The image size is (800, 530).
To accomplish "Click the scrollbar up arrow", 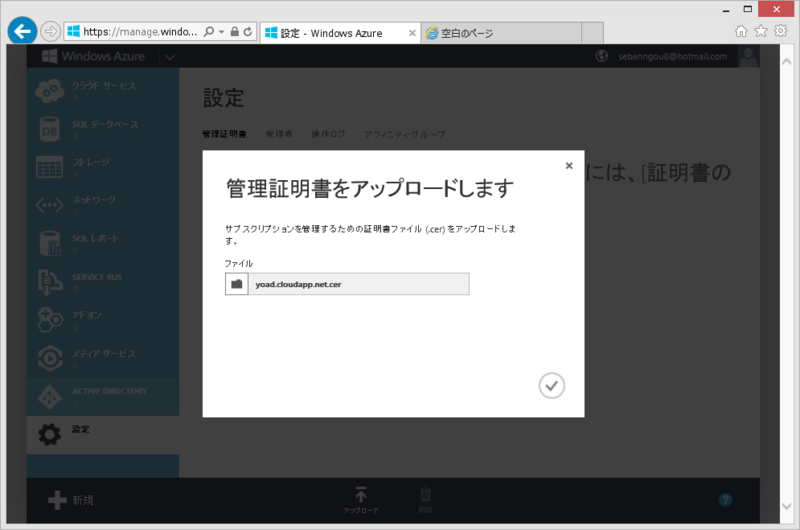I will pyautogui.click(x=786, y=61).
